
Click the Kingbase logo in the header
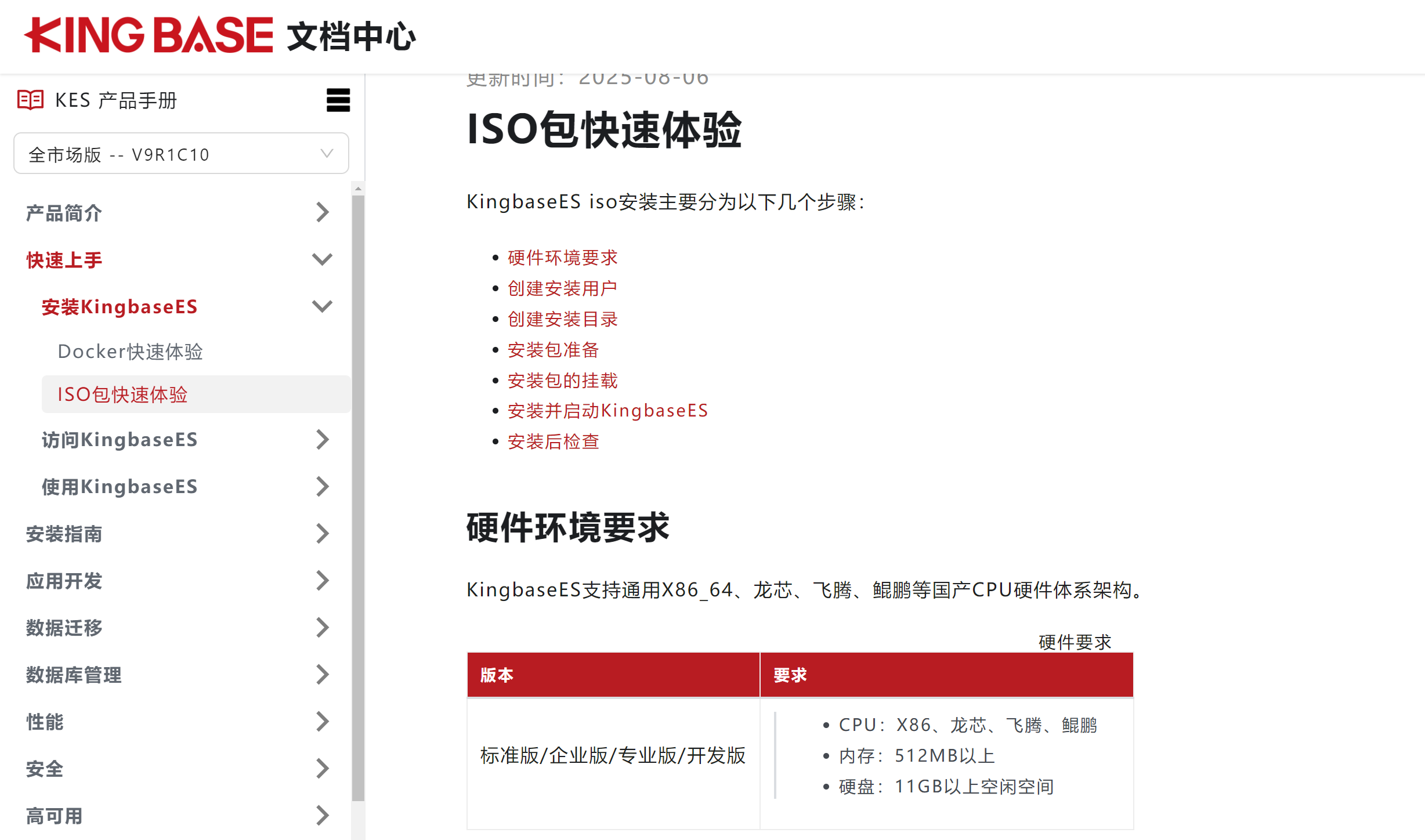point(149,35)
